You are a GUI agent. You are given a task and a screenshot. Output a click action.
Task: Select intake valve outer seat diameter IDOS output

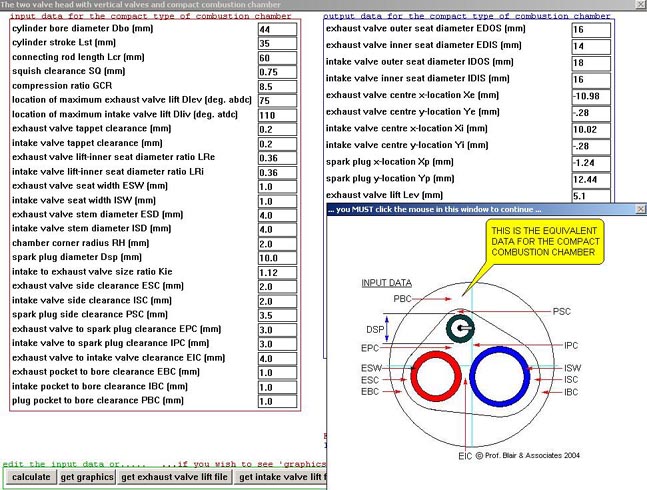[591, 63]
